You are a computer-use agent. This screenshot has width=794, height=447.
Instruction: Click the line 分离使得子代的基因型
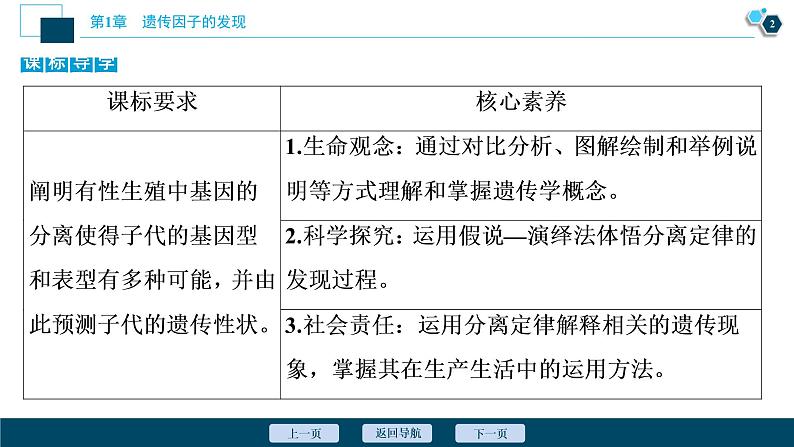(x=143, y=236)
